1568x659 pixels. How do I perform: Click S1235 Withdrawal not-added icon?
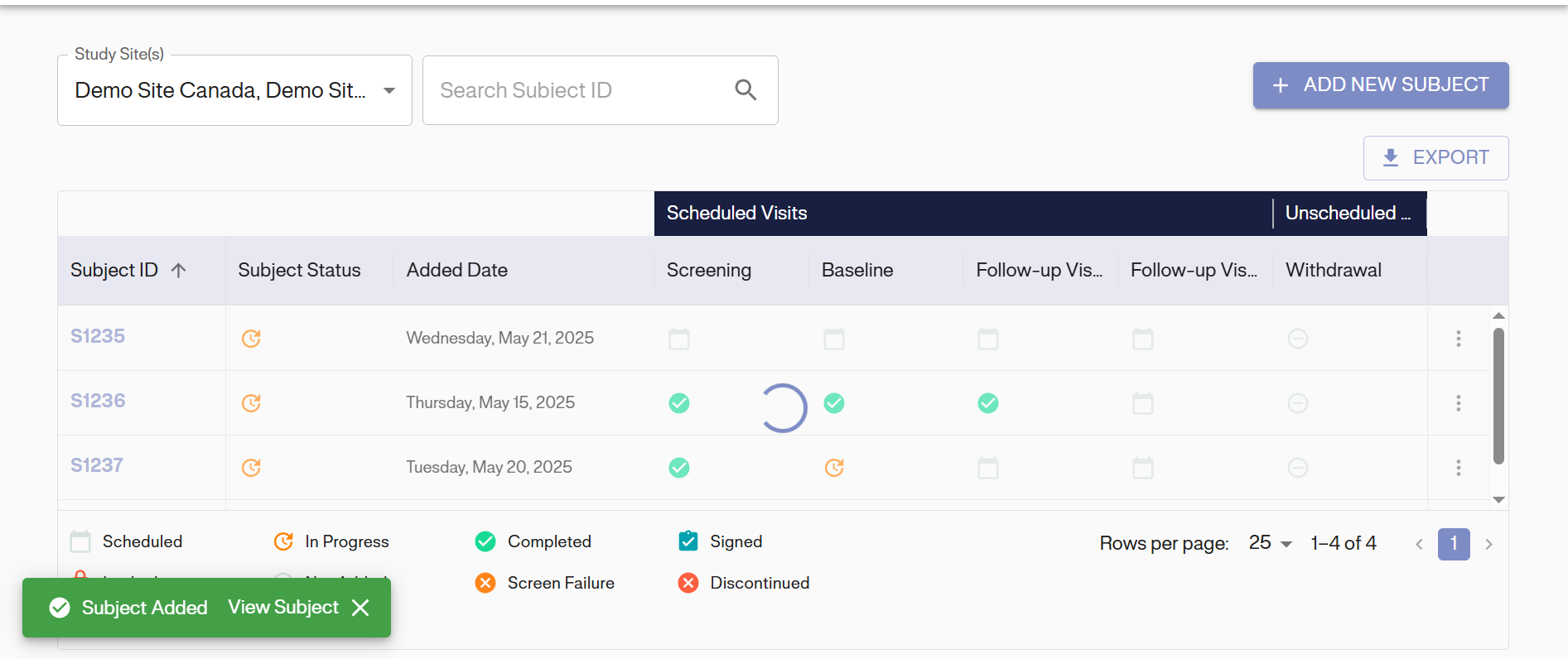point(1298,339)
